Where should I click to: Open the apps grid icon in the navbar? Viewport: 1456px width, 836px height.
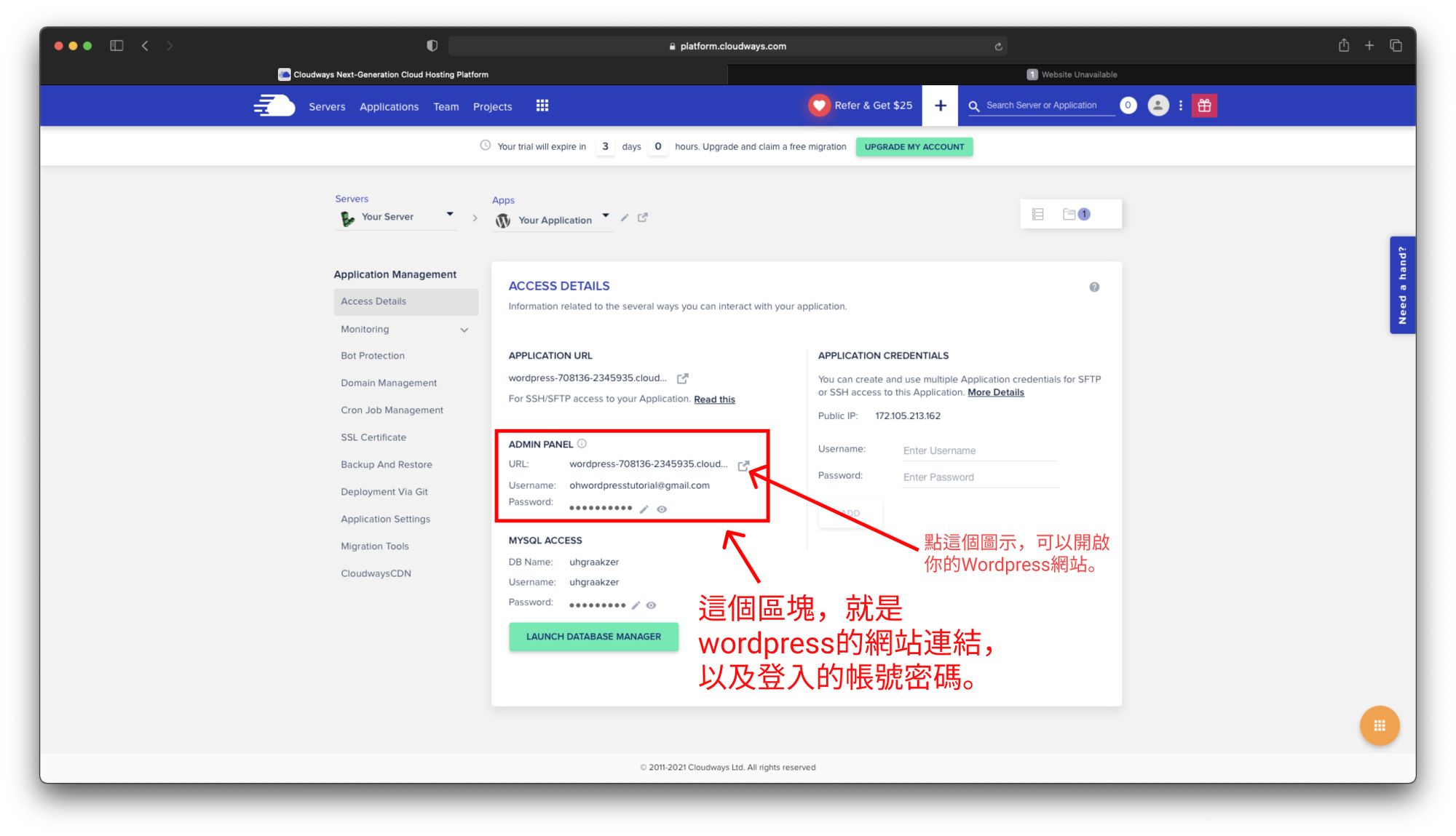tap(542, 106)
